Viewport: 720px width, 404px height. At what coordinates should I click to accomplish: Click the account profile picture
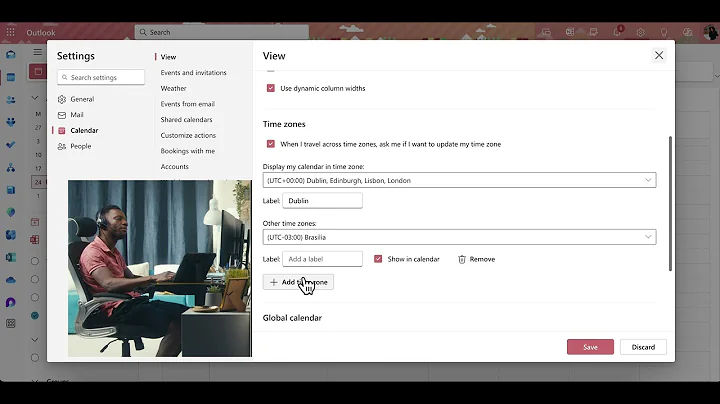point(711,32)
